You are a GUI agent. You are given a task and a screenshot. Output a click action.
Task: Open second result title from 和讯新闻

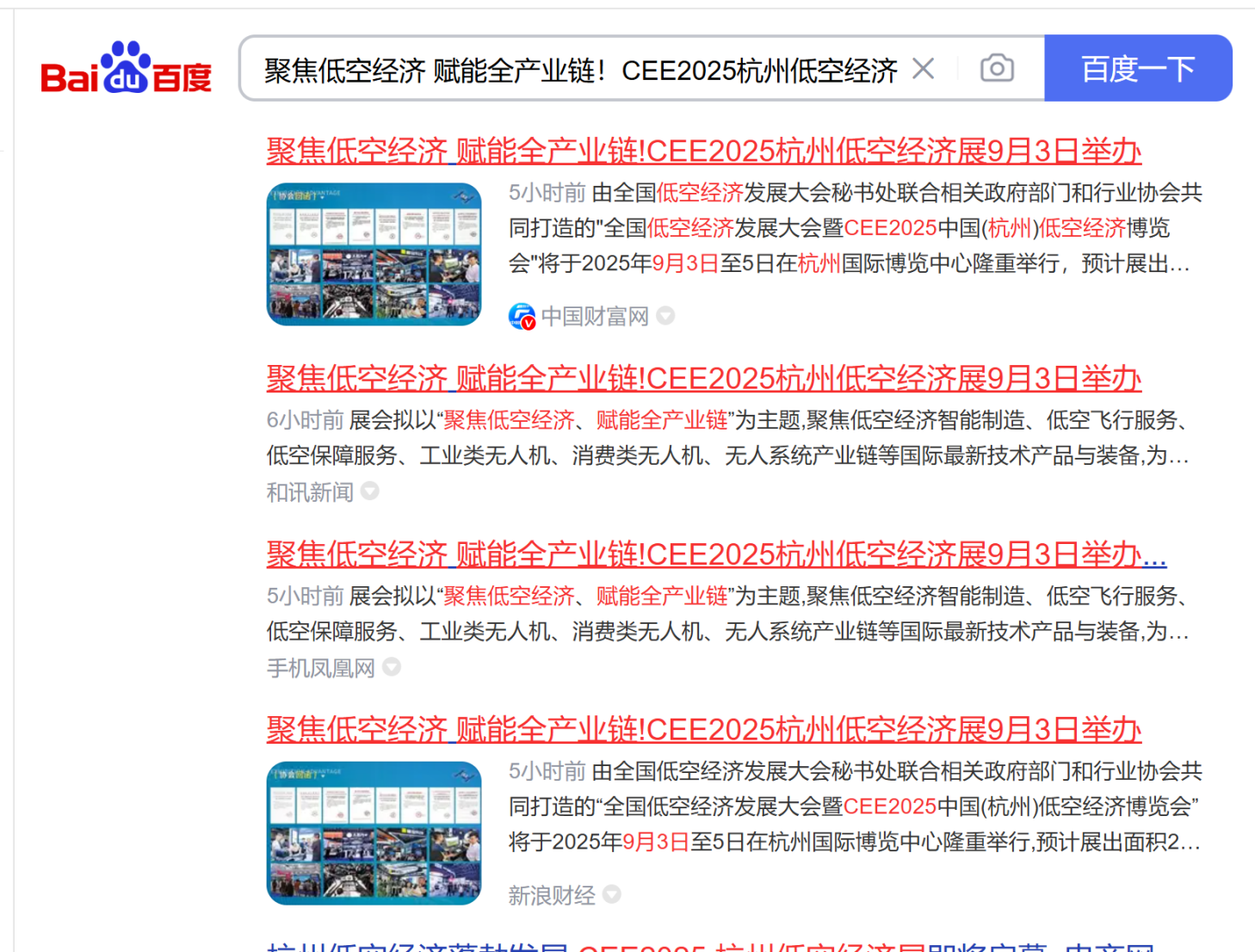point(703,379)
